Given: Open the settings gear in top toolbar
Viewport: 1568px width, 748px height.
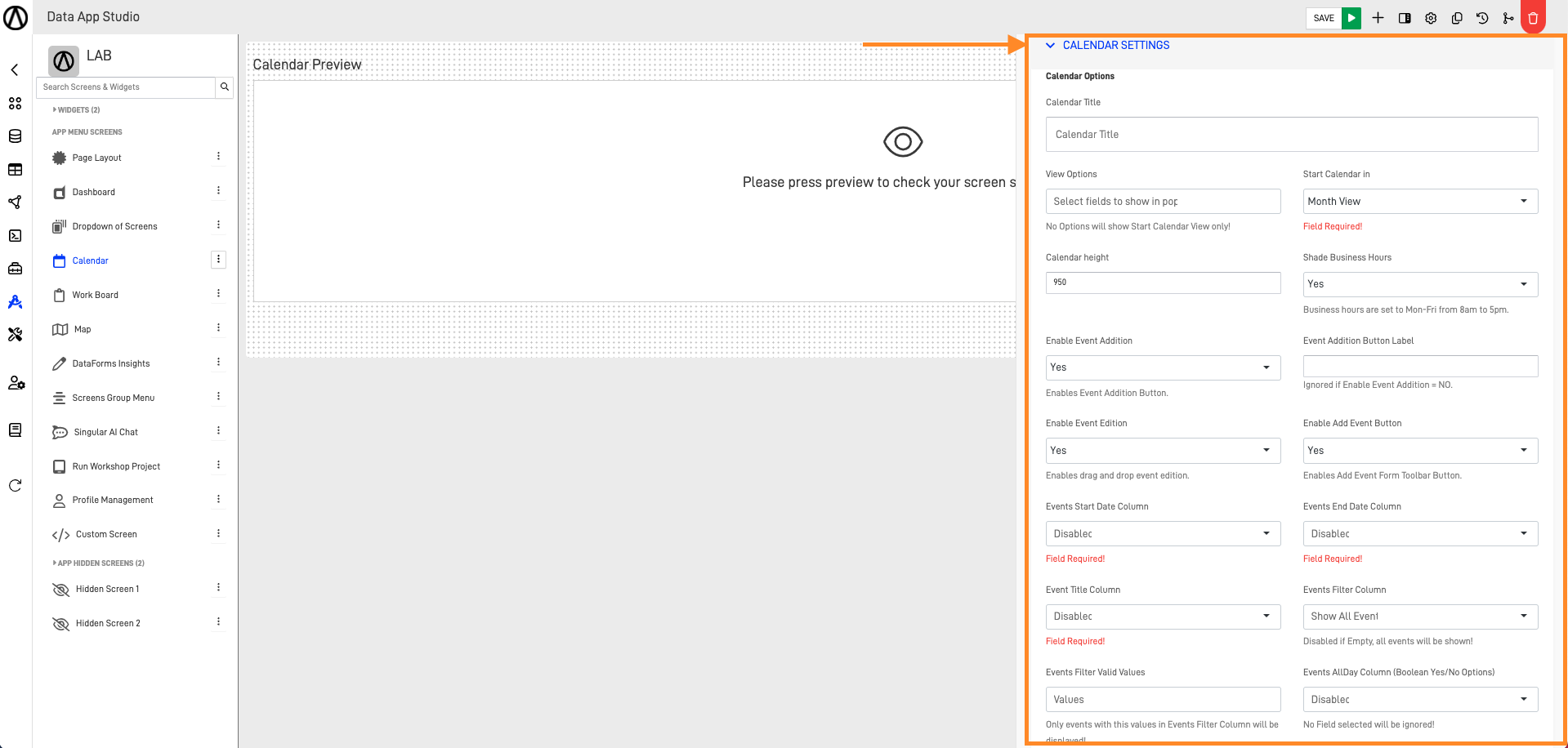Looking at the screenshot, I should 1431,18.
